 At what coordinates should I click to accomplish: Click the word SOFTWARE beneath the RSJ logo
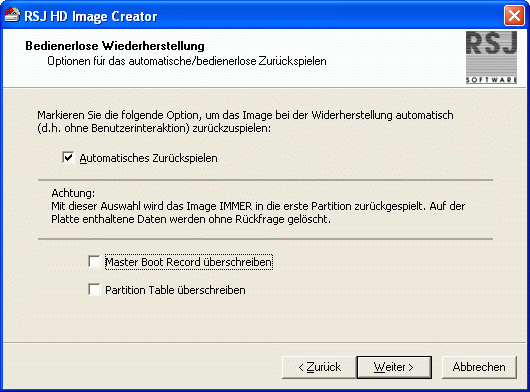coord(491,80)
